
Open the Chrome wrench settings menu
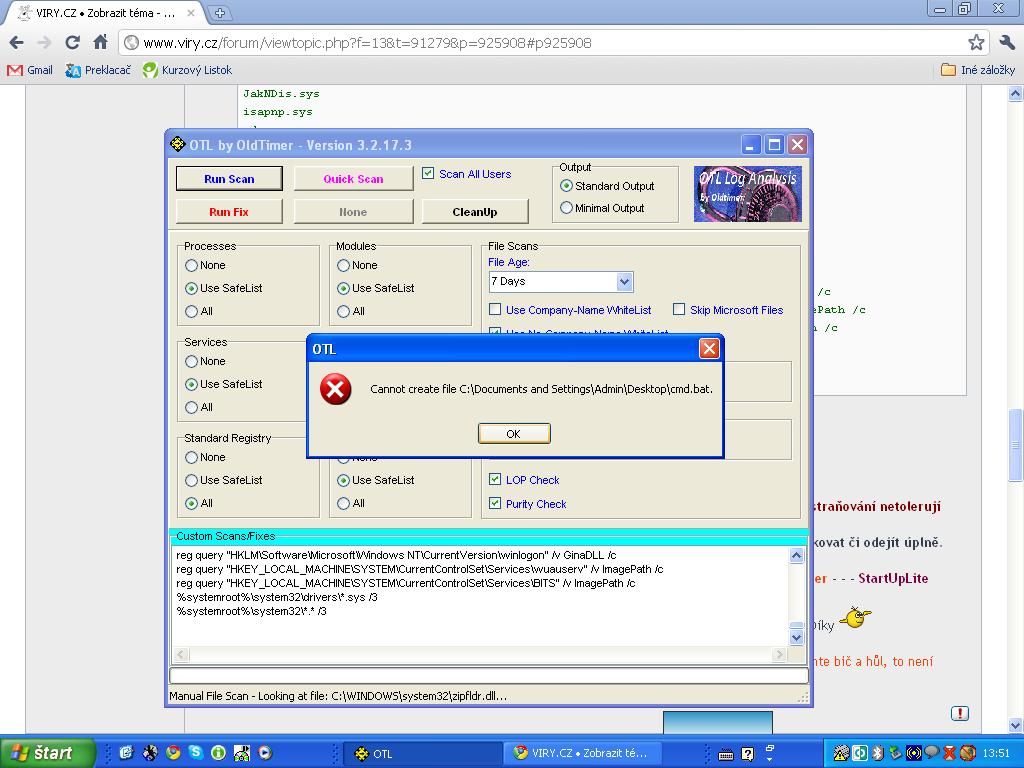(1006, 43)
